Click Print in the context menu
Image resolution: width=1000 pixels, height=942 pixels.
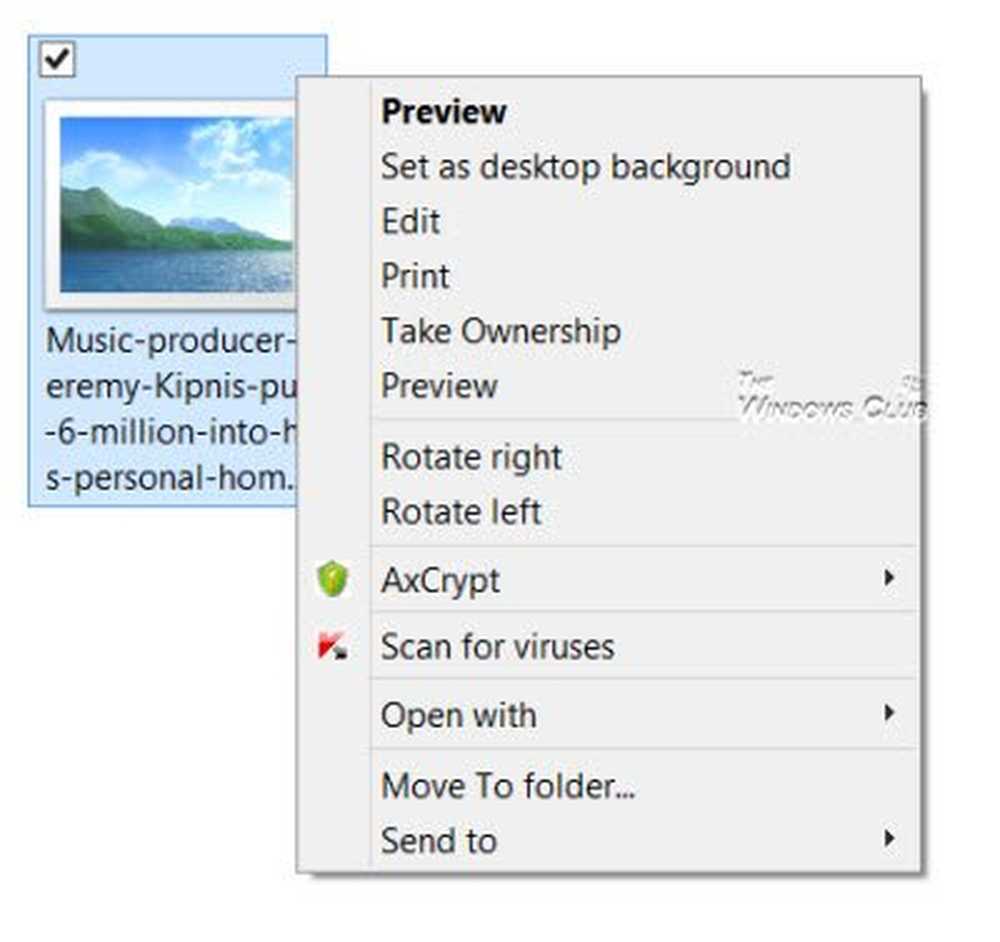coord(415,276)
